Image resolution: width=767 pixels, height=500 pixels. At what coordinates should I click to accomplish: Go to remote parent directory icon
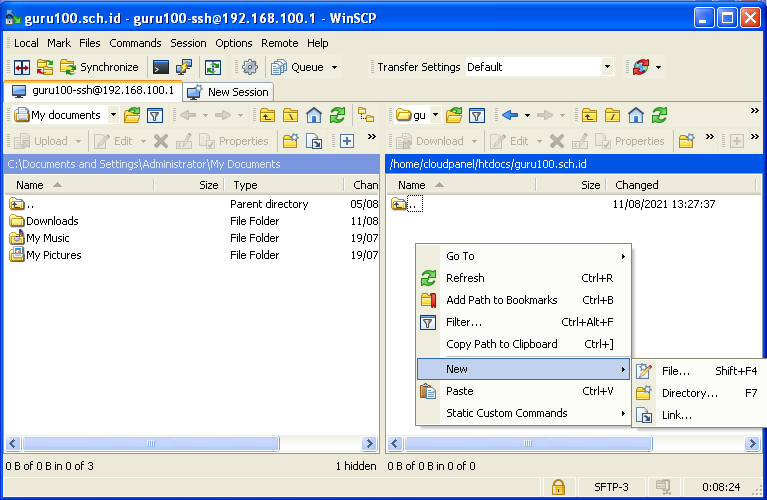coord(589,115)
